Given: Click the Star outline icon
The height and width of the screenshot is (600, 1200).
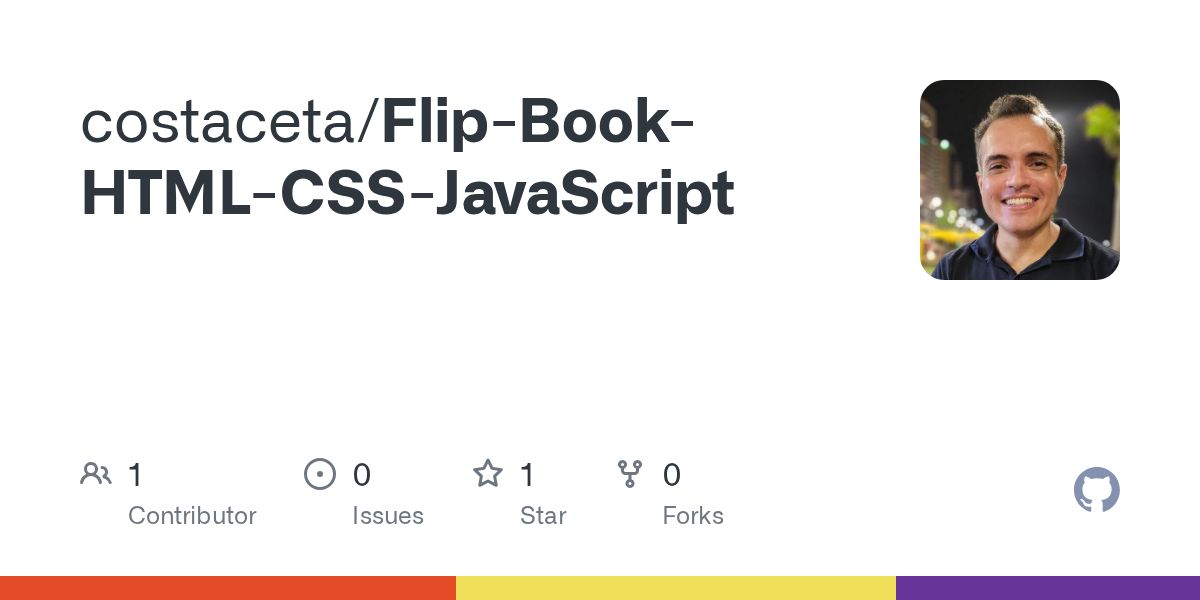Looking at the screenshot, I should point(487,474).
